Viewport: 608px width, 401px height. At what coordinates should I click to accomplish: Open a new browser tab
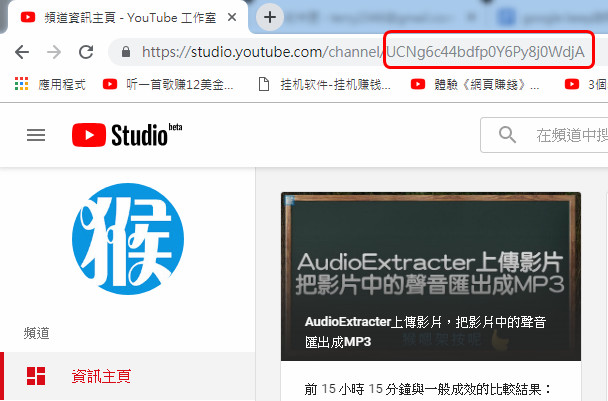coord(270,17)
